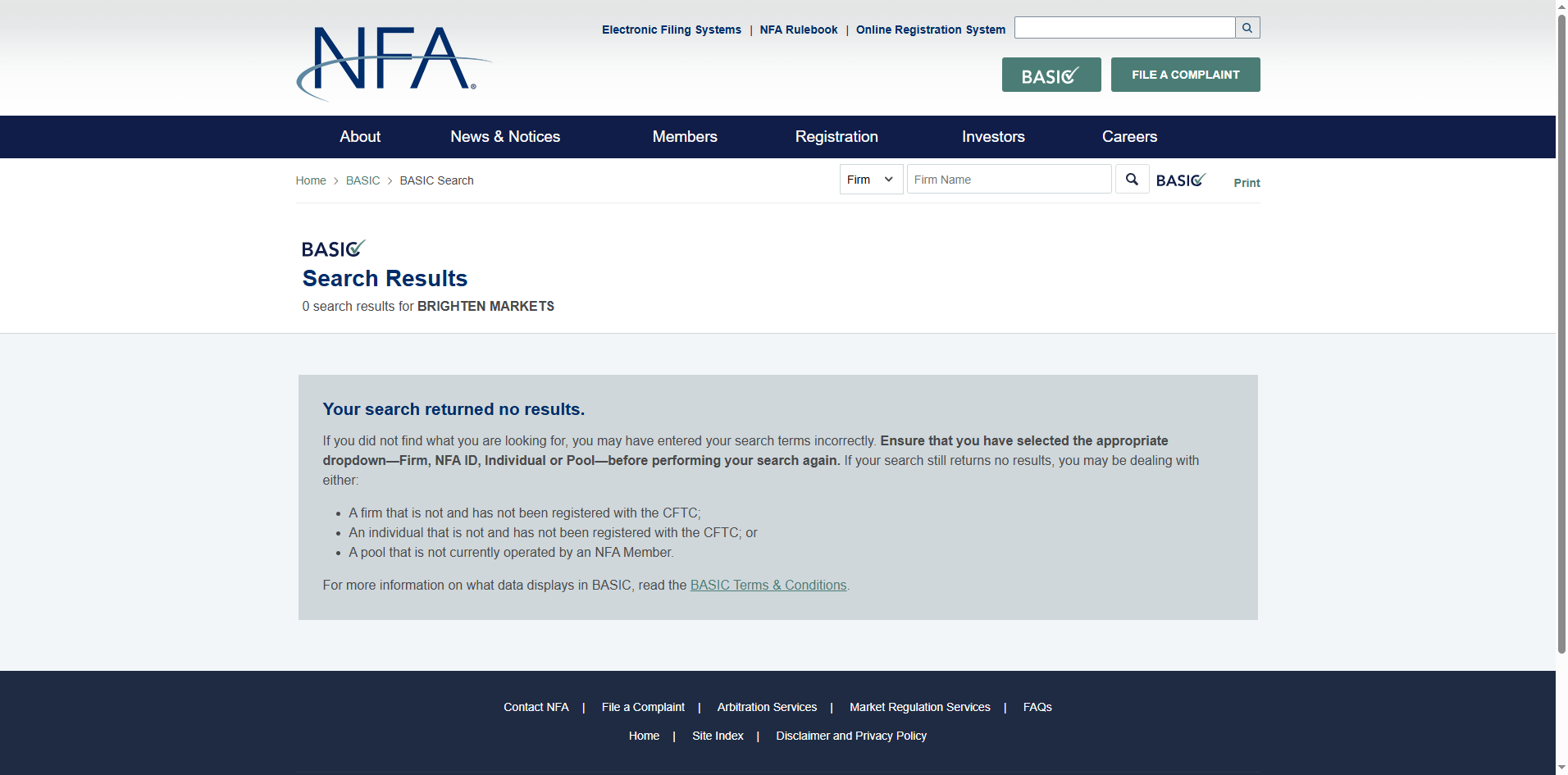Click the top site search magnifier icon
Screen dimensions: 1568x775
1247,28
